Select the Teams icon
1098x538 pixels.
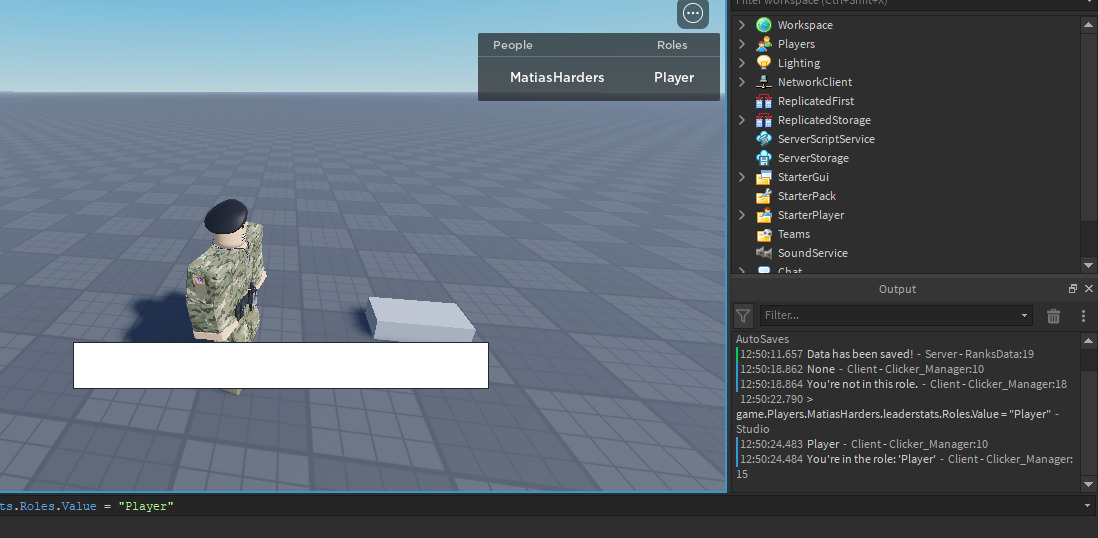763,234
